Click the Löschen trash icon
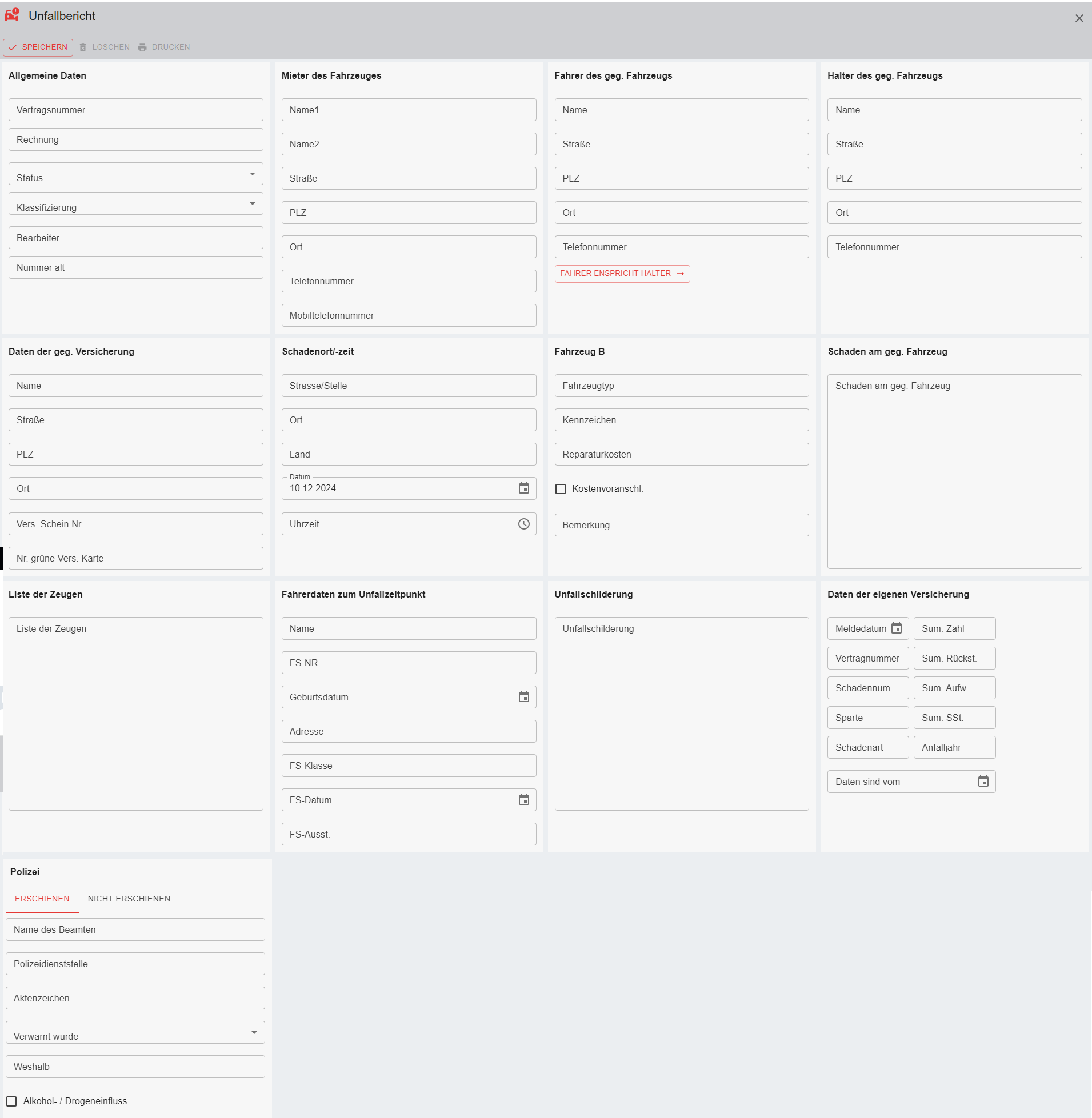1092x1118 pixels. [x=83, y=47]
